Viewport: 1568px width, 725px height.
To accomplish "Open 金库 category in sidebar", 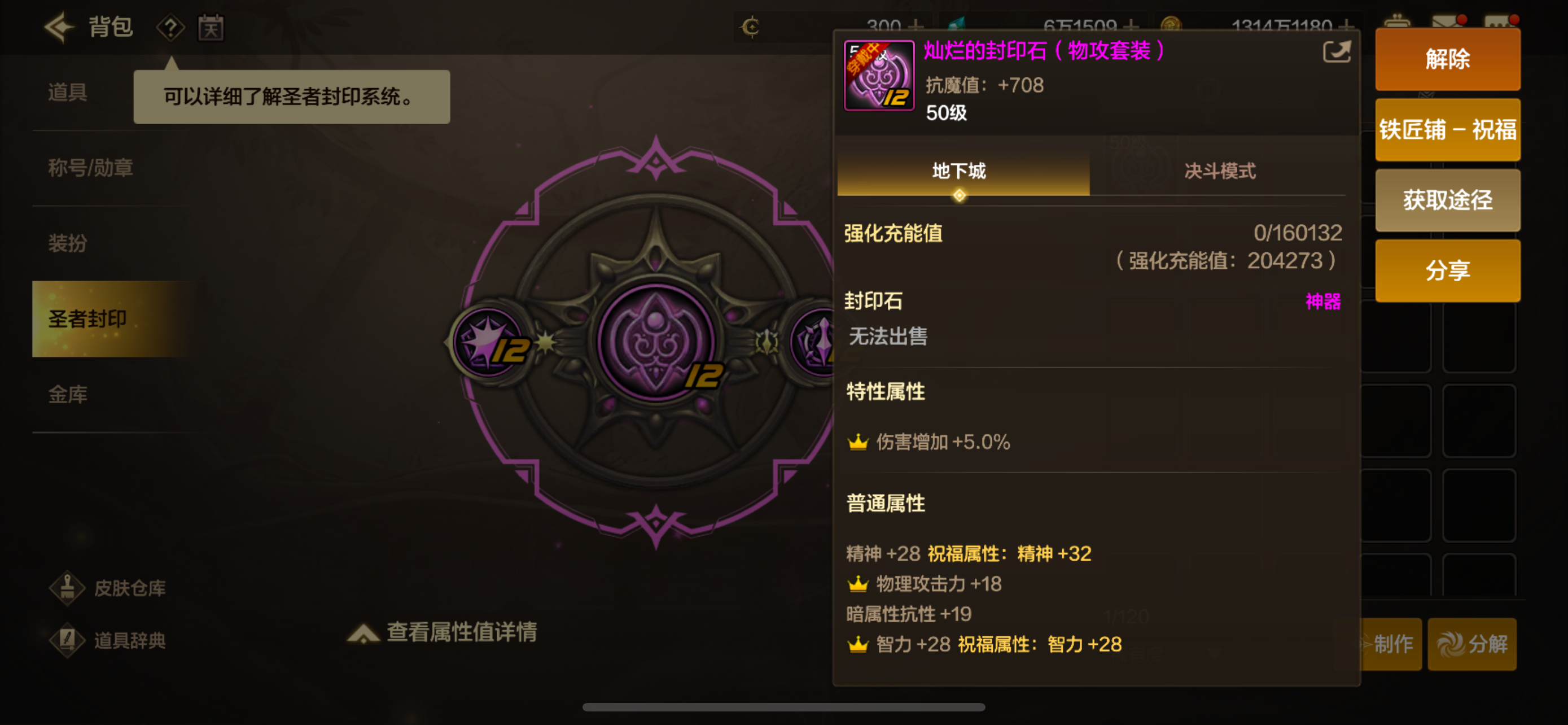I will (x=68, y=395).
